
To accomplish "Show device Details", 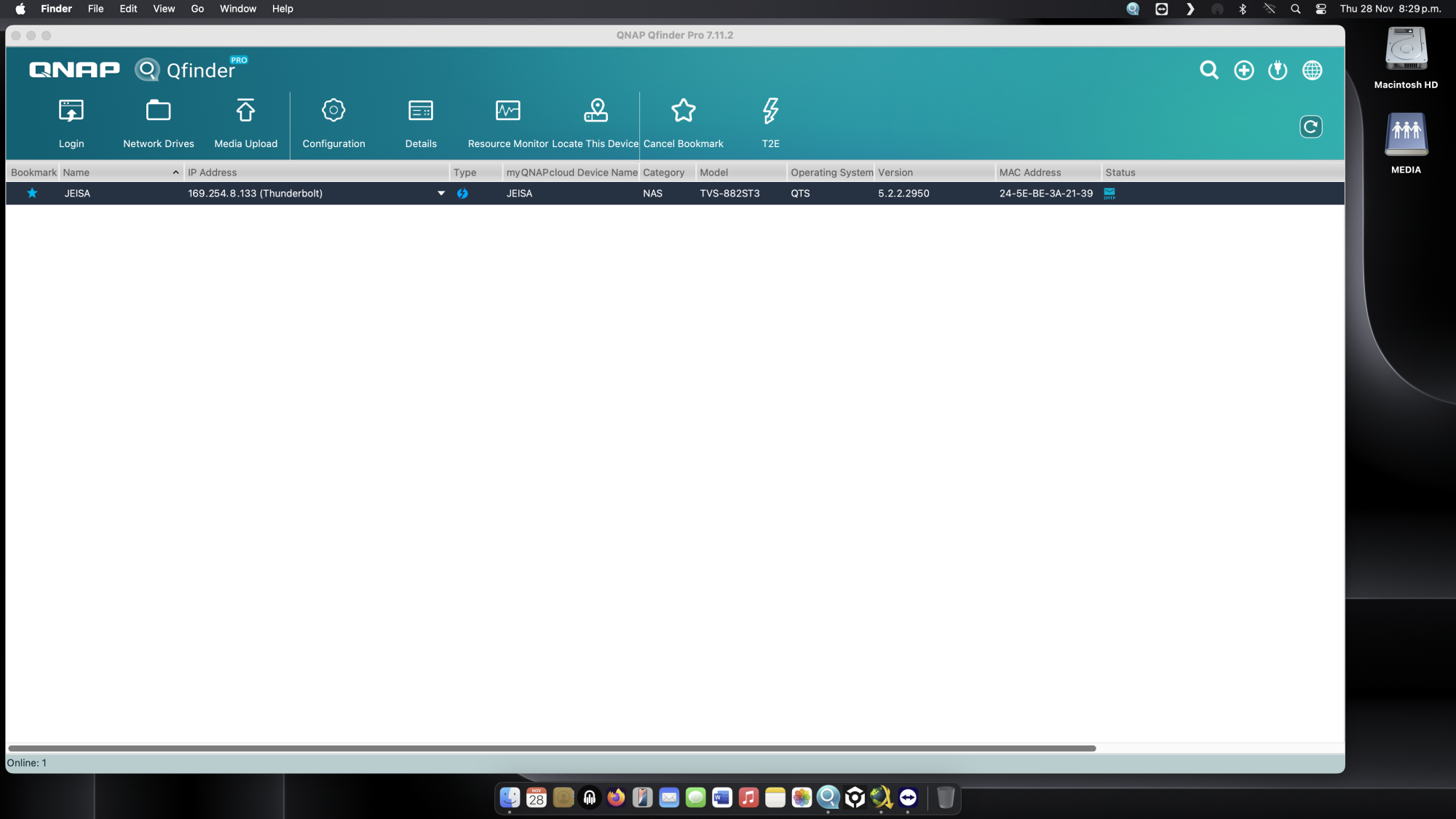I will (x=421, y=111).
